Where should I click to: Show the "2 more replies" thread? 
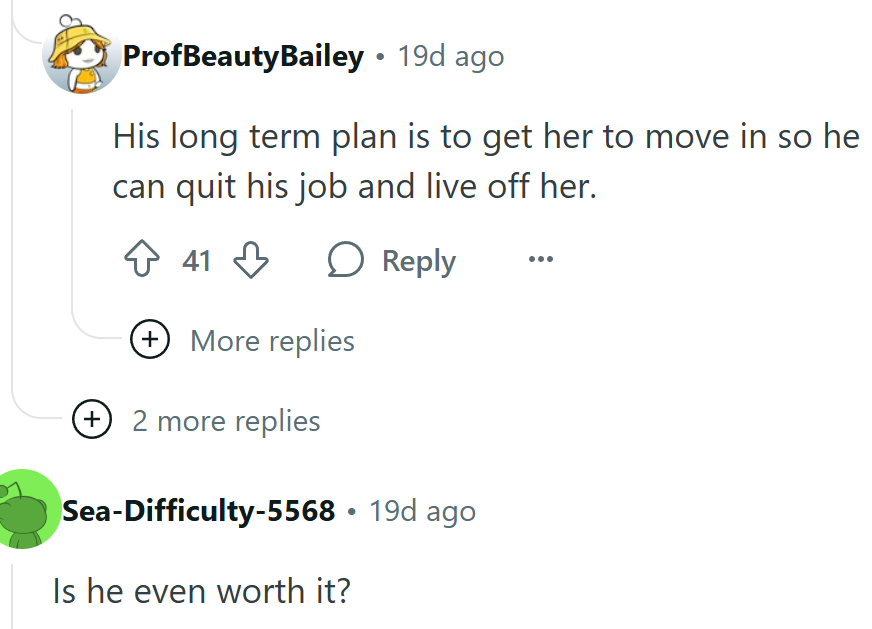click(x=226, y=421)
